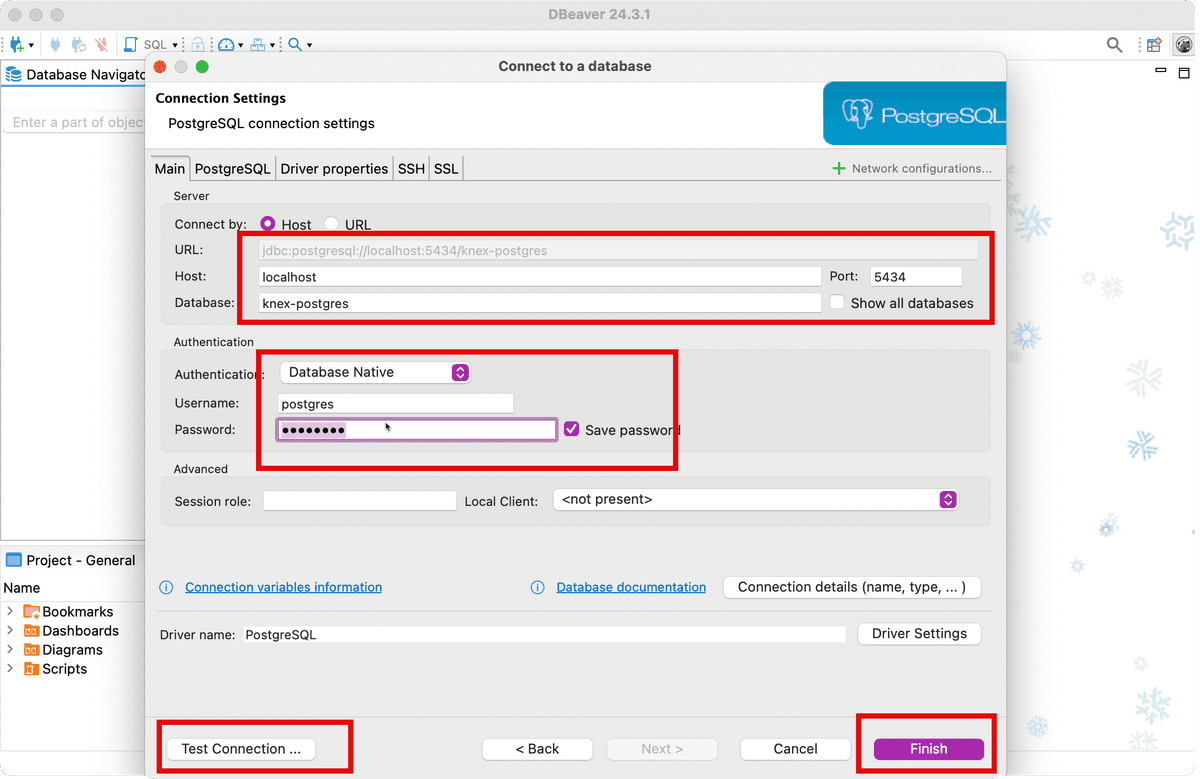Open the driver boxes dropdown arrow
Viewport: 1200px width, 779px height.
click(273, 45)
